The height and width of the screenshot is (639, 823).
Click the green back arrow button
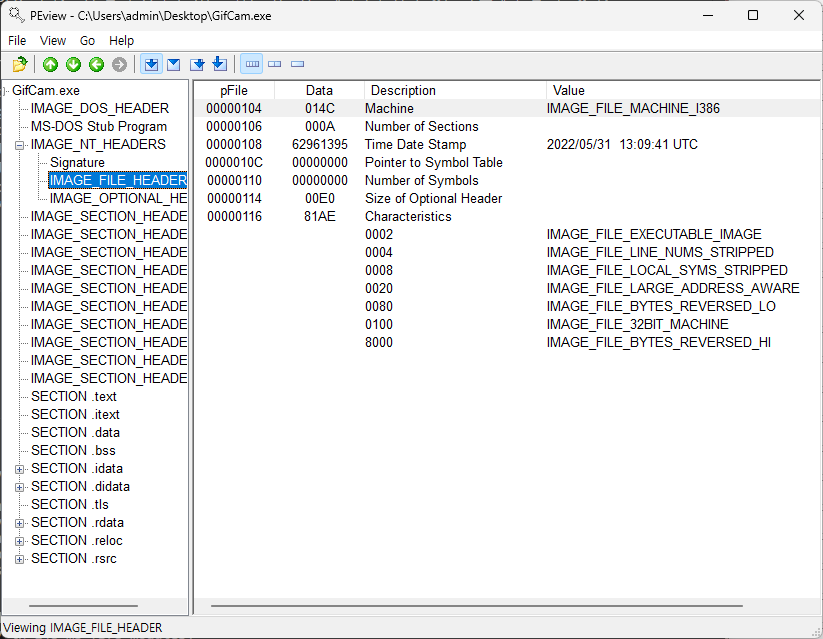point(96,65)
